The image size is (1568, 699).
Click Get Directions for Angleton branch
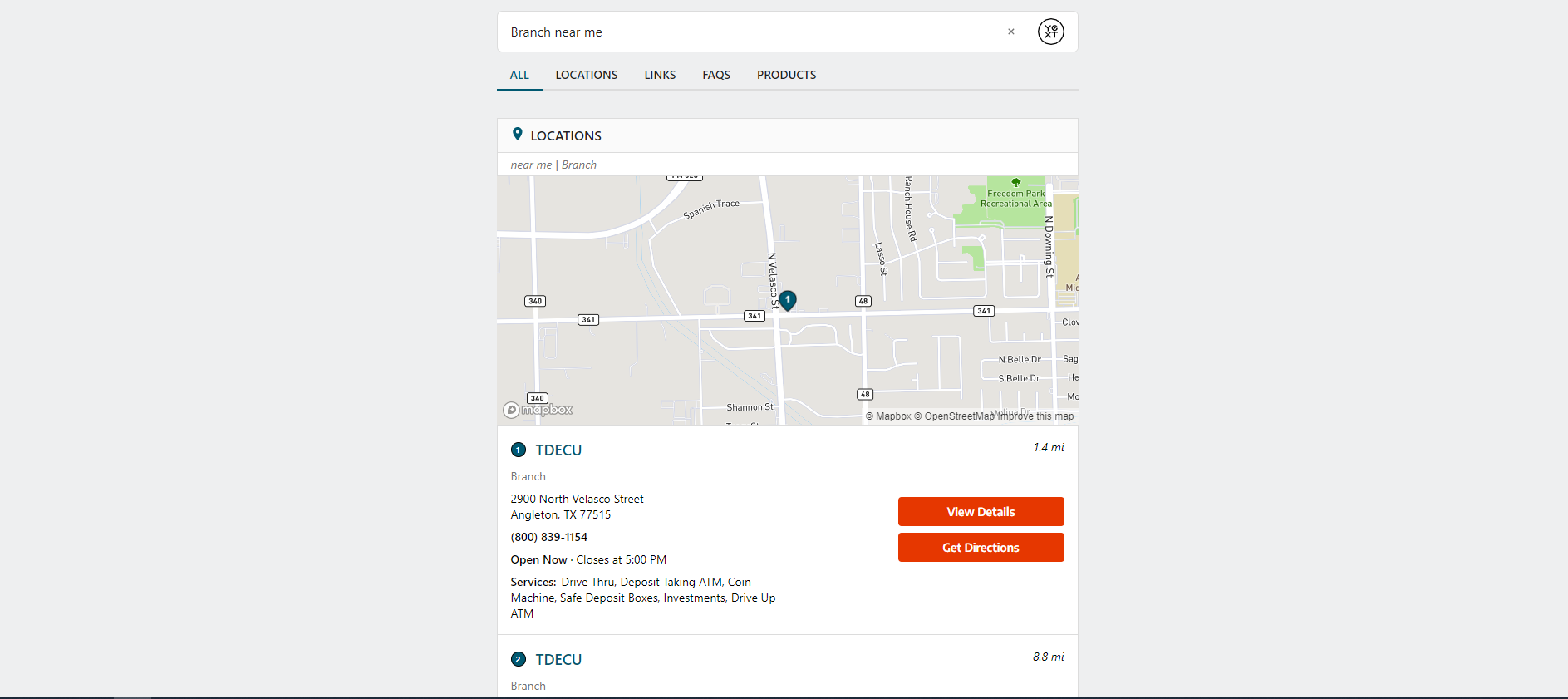coord(981,547)
